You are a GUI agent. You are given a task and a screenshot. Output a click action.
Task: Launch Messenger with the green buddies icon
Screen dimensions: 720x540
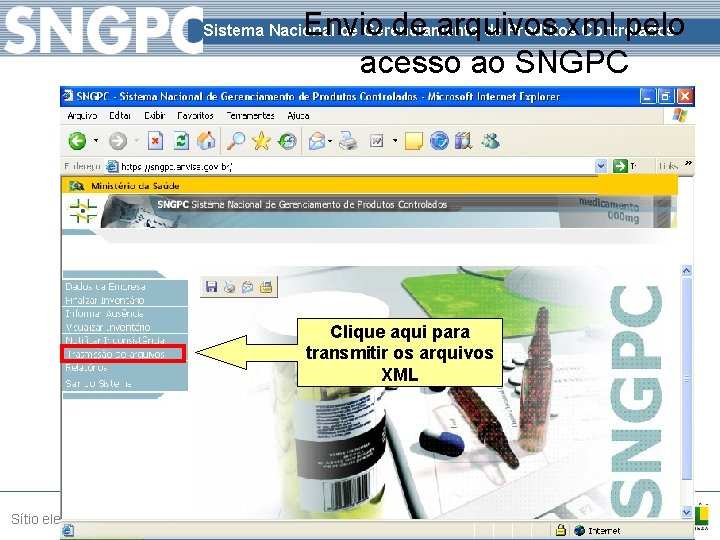[490, 141]
